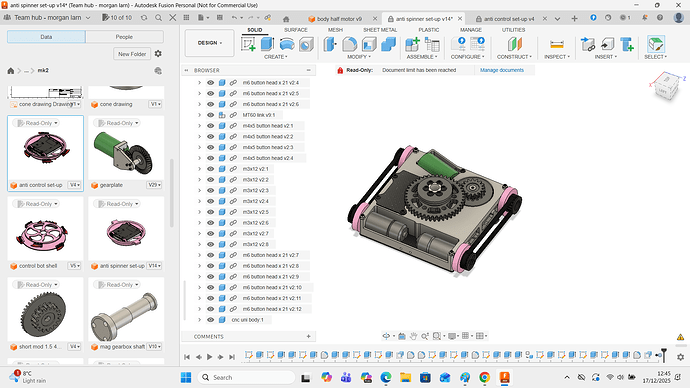The height and width of the screenshot is (388, 690).
Task: Hide m6 button head x 21 v2:12
Action: pos(210,309)
